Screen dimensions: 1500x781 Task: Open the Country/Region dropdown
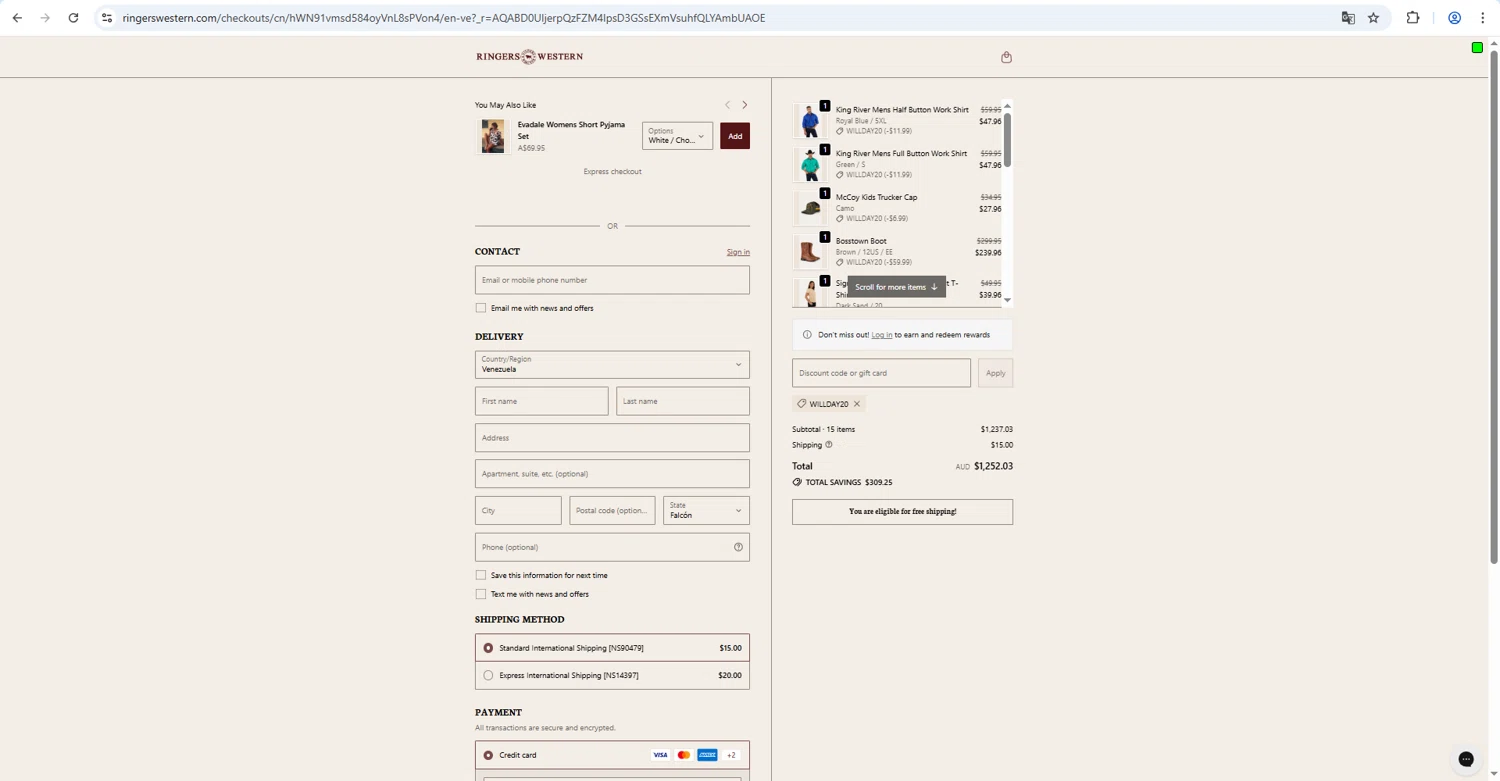(612, 364)
